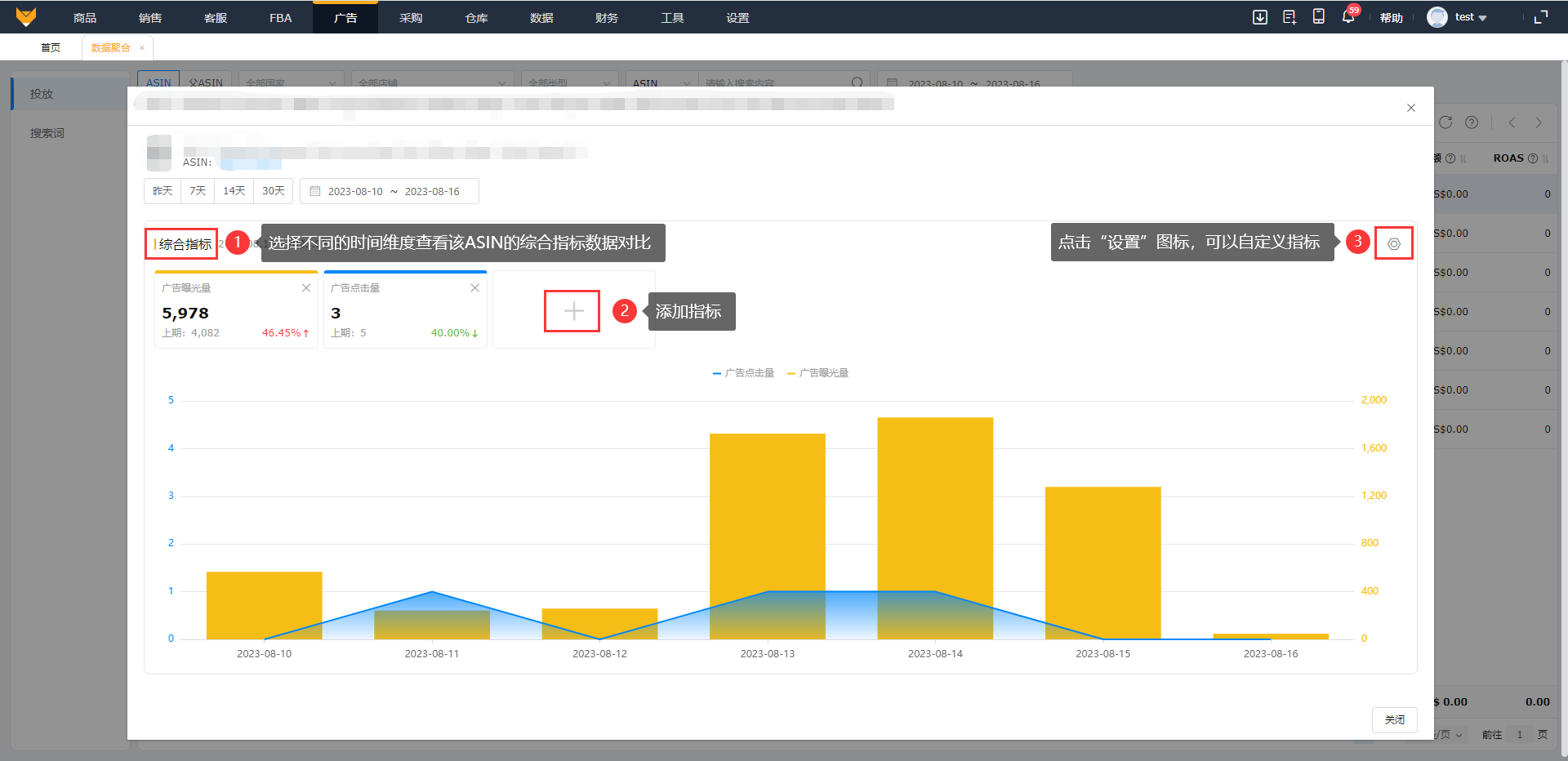Open the mobile device icon in header

(x=1318, y=17)
